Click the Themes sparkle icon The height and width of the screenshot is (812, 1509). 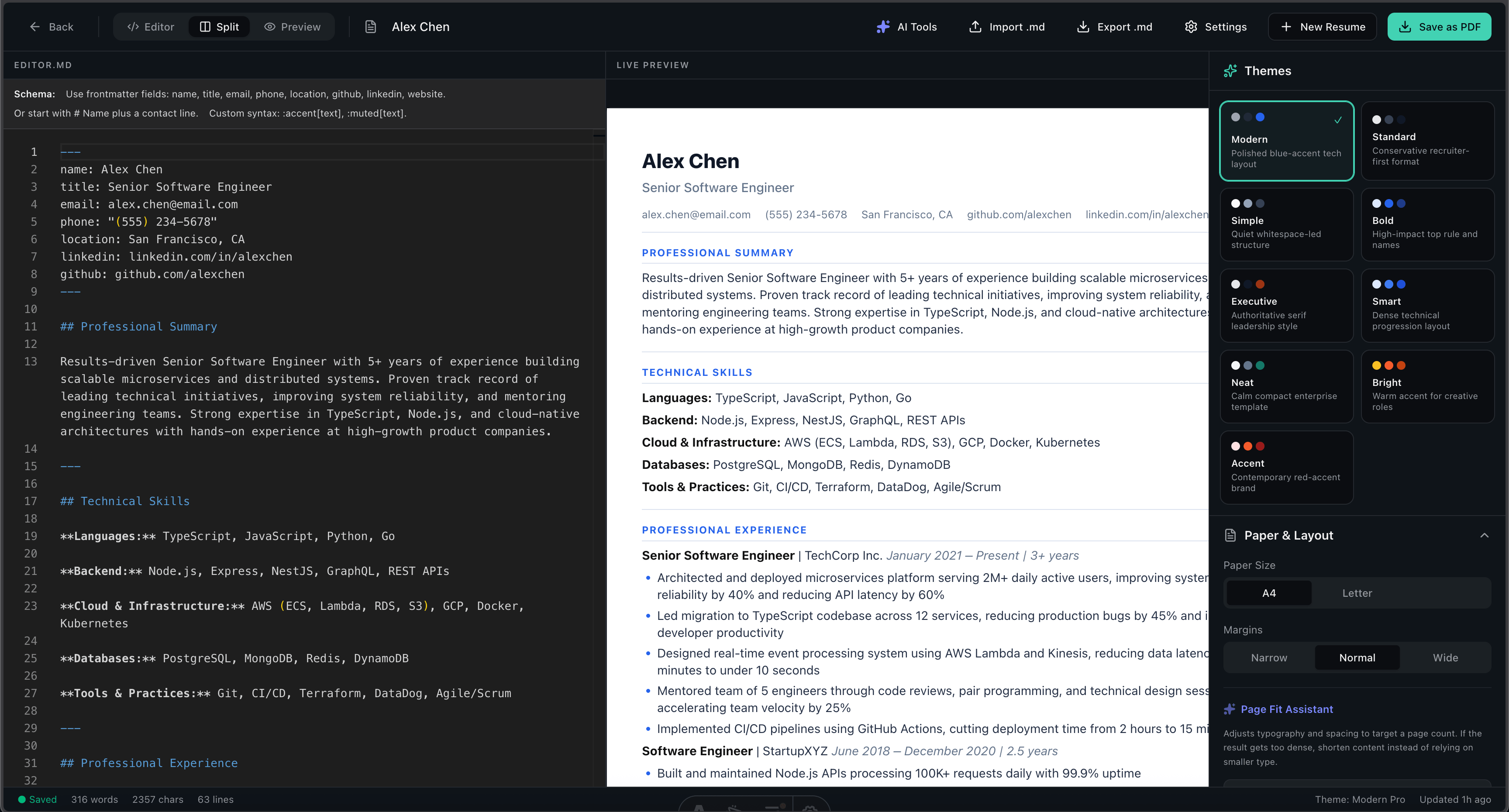coord(1230,71)
